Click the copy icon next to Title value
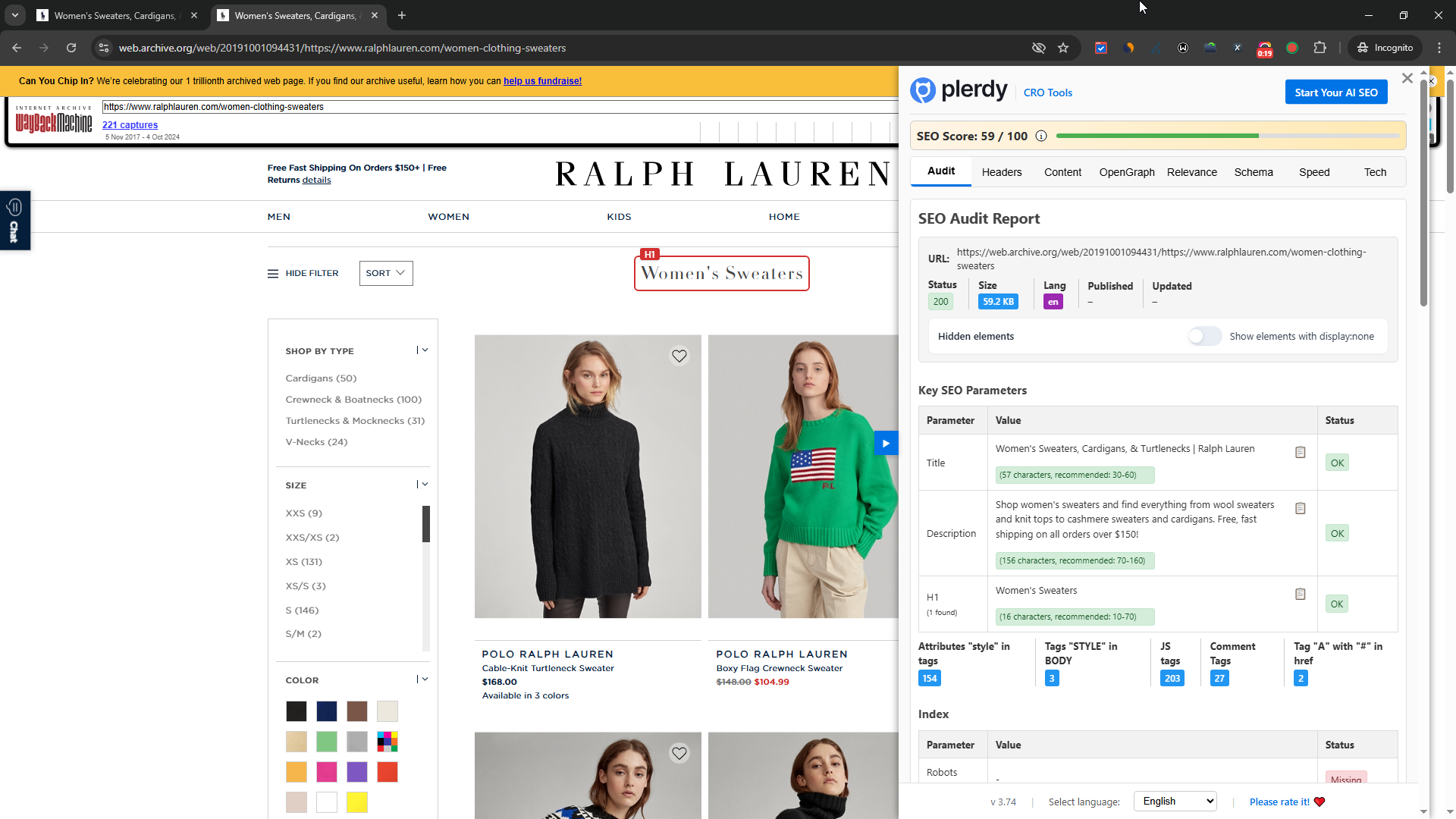This screenshot has width=1456, height=819. pyautogui.click(x=1300, y=452)
